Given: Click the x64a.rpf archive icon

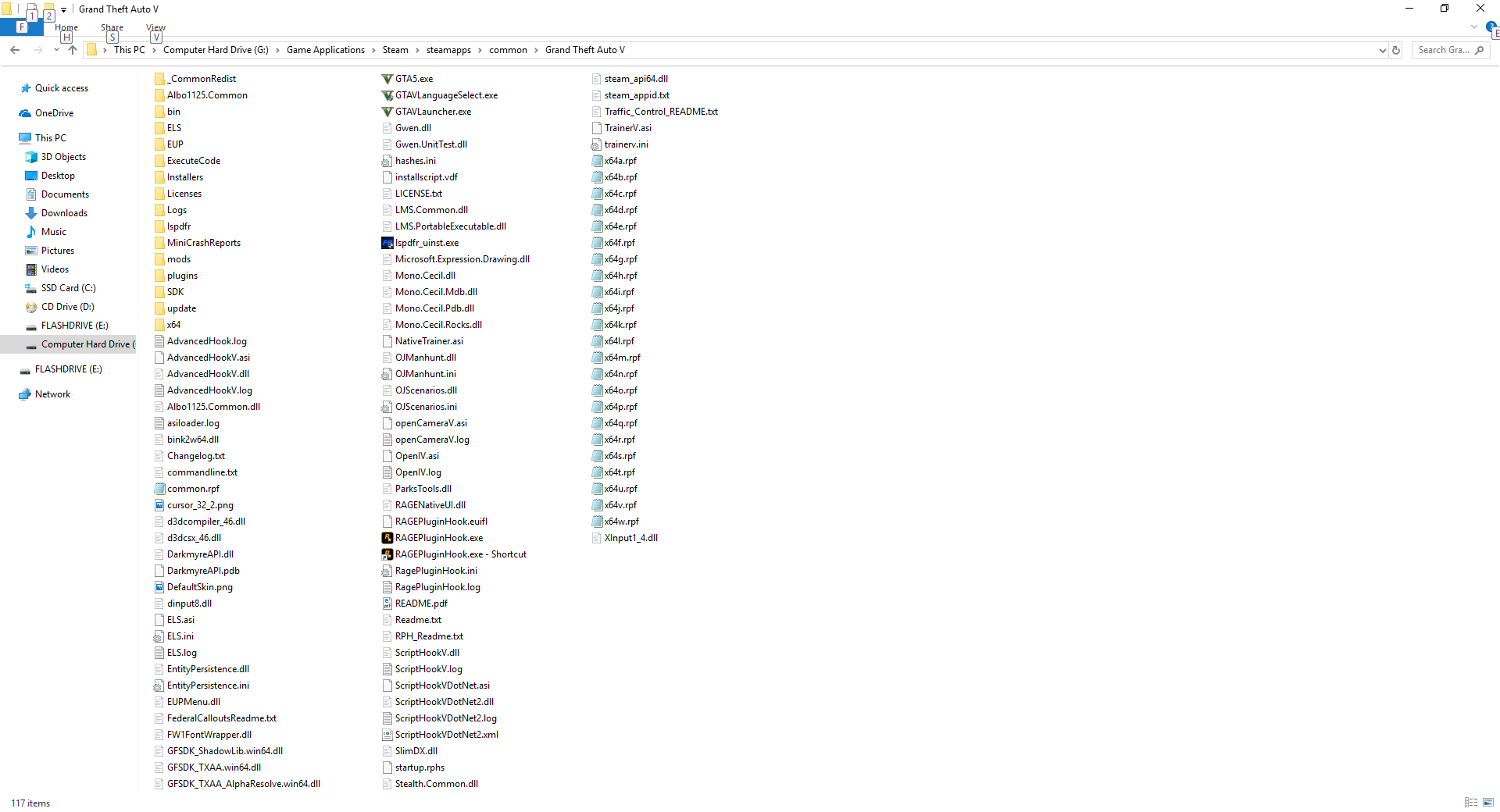Looking at the screenshot, I should (x=597, y=161).
